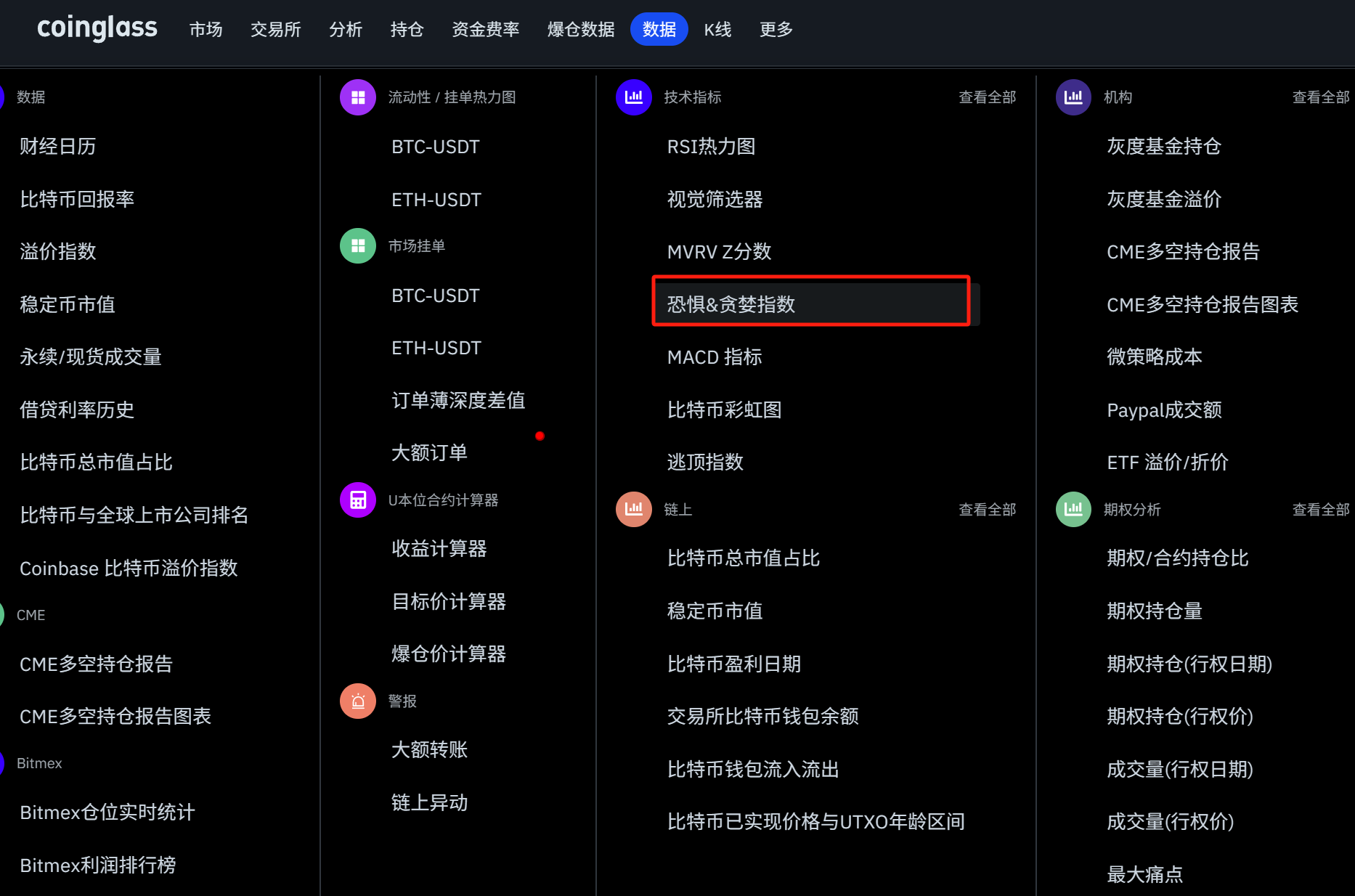This screenshot has width=1355, height=896.
Task: Open MACD 指标
Action: point(715,357)
